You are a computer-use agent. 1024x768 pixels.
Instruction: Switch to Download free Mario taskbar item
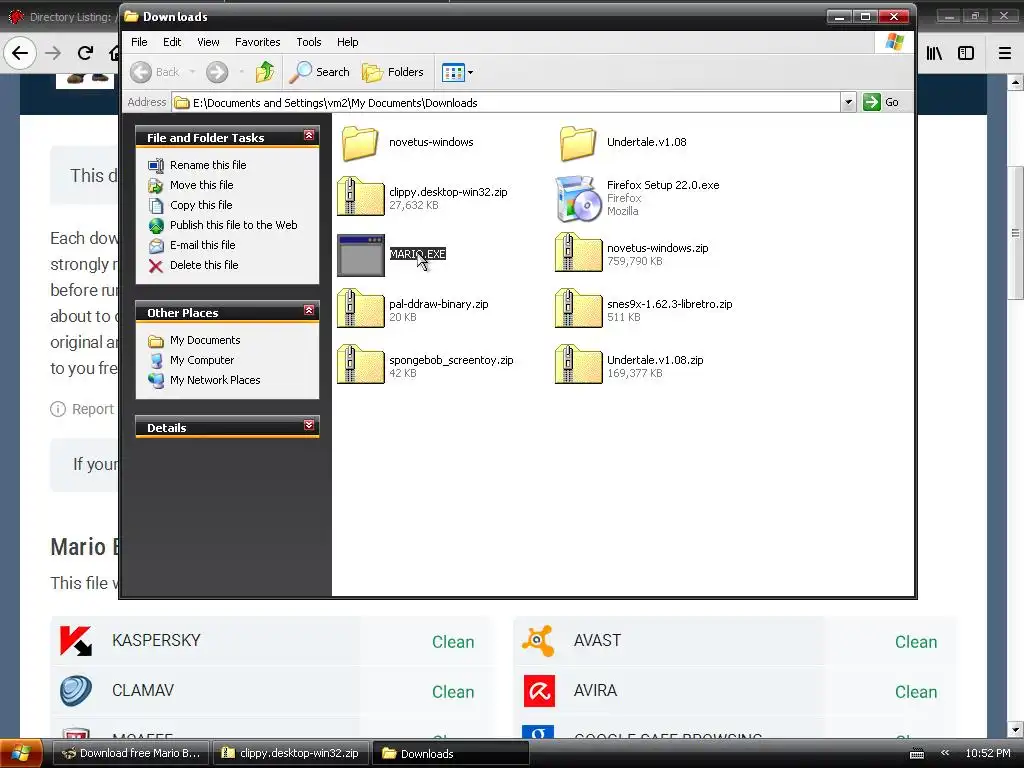[131, 753]
